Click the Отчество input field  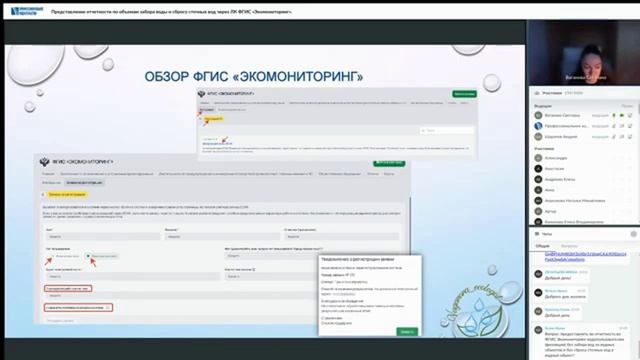(x=342, y=236)
